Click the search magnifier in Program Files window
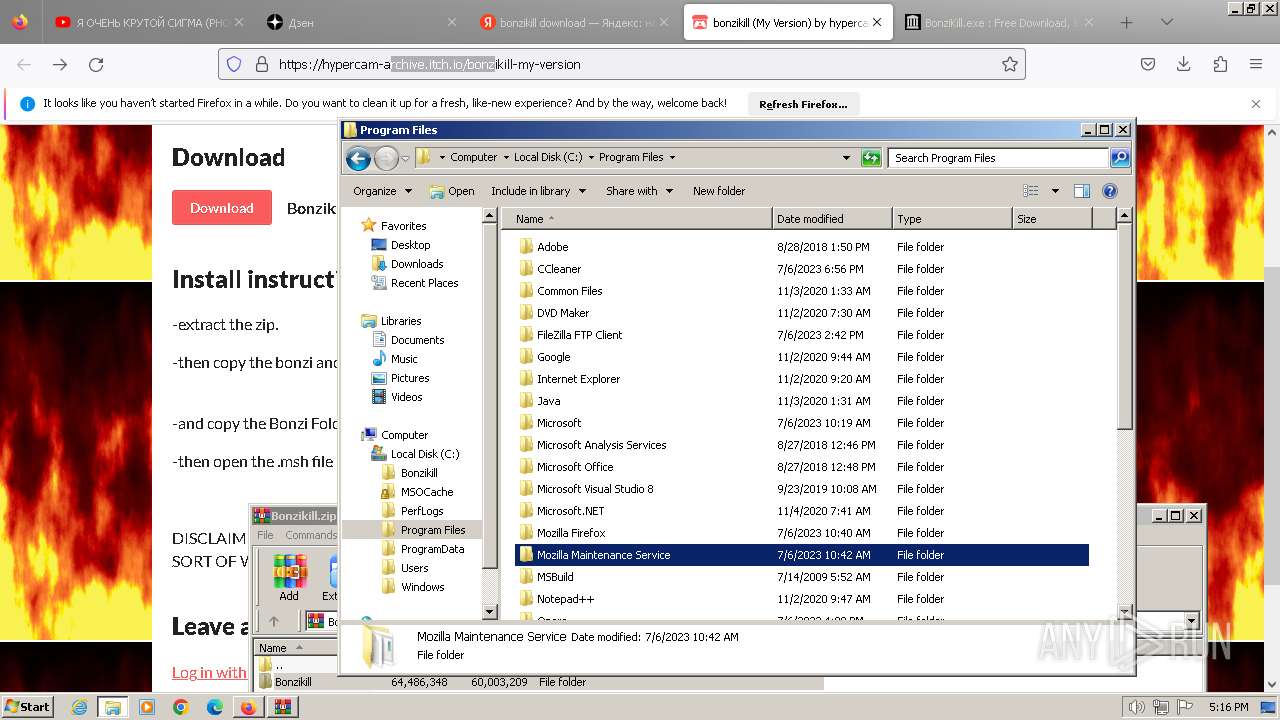 [1120, 158]
